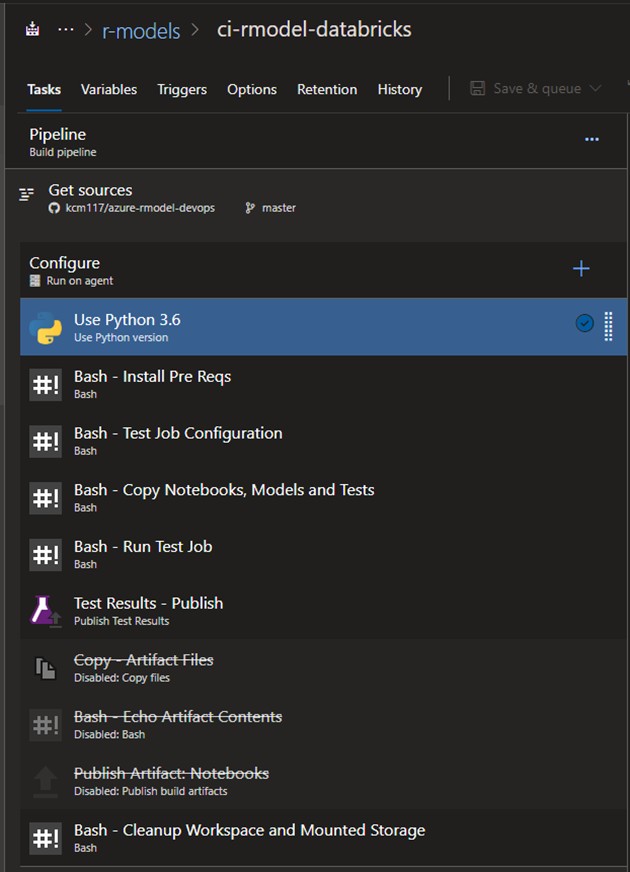The image size is (630, 872).
Task: Click the Save & queue button
Action: [535, 88]
